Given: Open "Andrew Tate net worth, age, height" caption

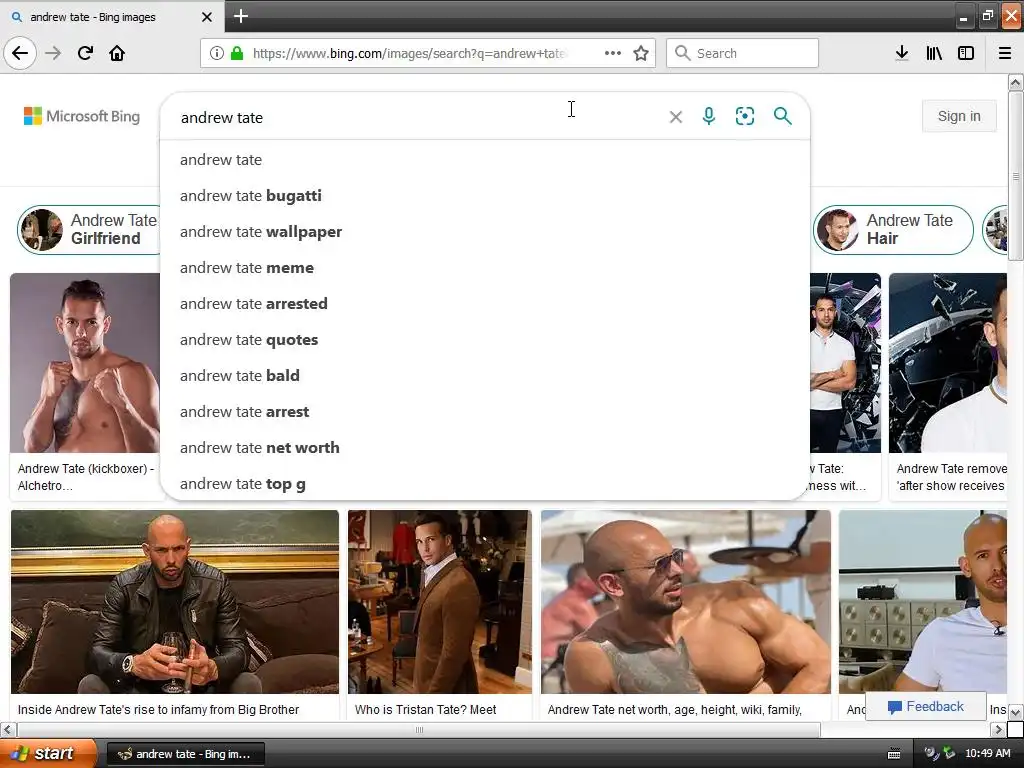Looking at the screenshot, I should click(675, 709).
